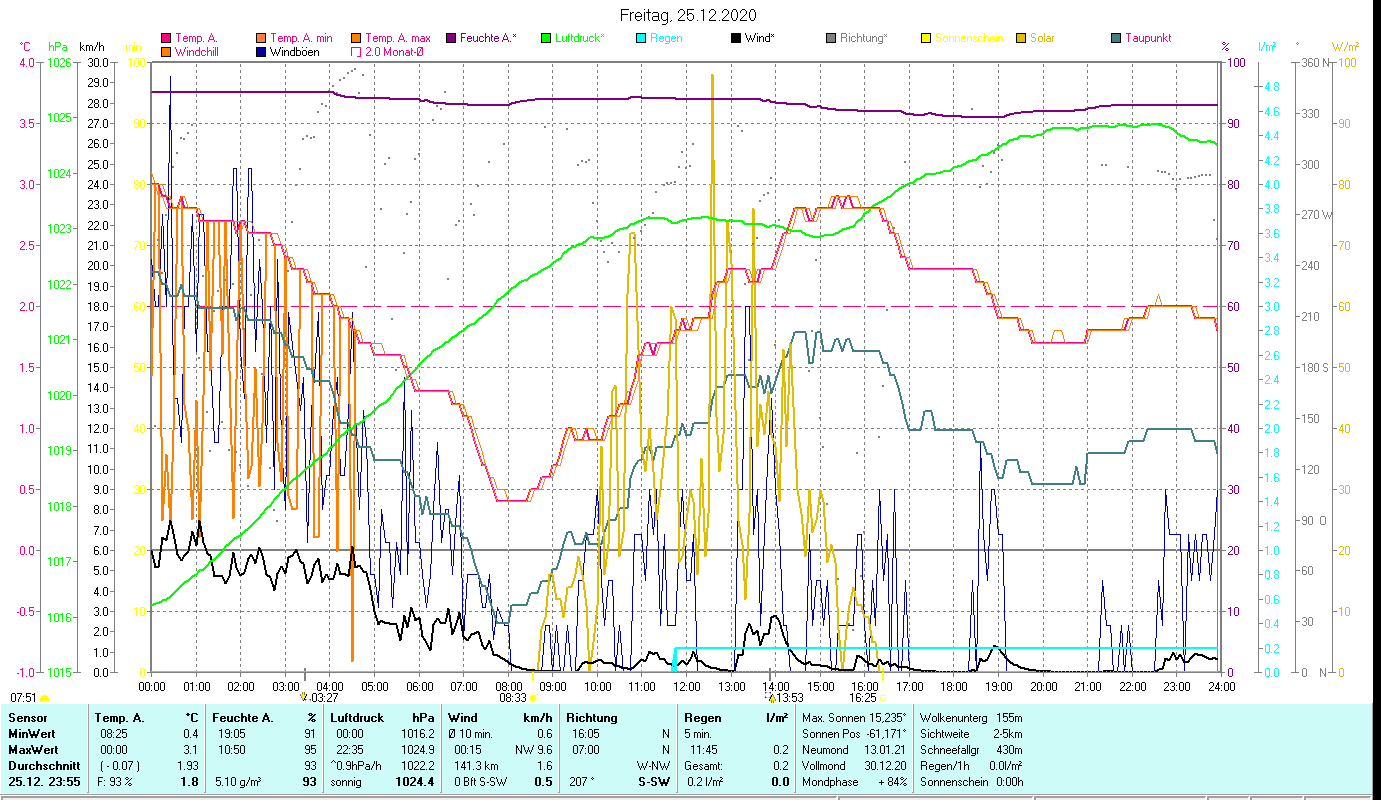The width and height of the screenshot is (1381, 800).
Task: Click the '141.3 km' wind run value
Action: pos(475,766)
